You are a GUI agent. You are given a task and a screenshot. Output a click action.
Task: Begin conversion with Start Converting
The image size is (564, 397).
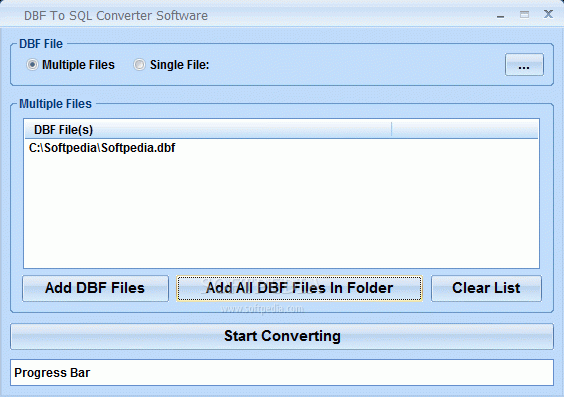[x=282, y=336]
